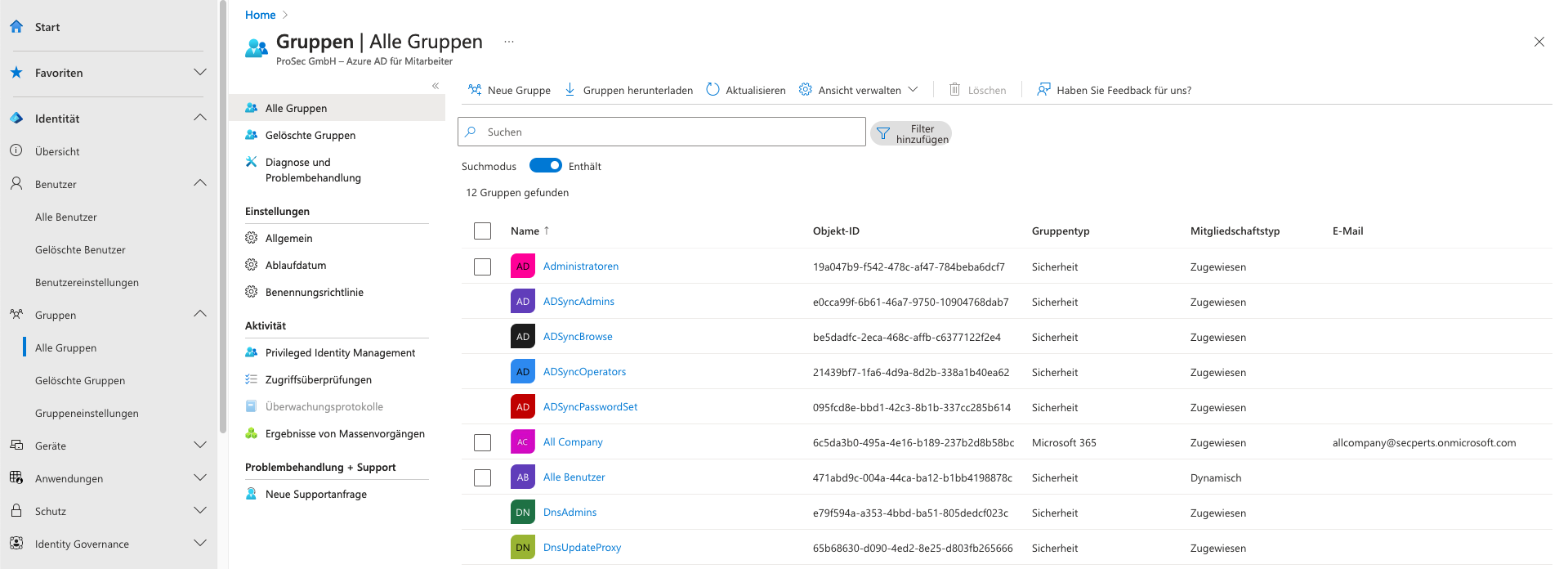Click the Gruppen sidebar icon
The width and height of the screenshot is (1568, 569).
[x=16, y=314]
